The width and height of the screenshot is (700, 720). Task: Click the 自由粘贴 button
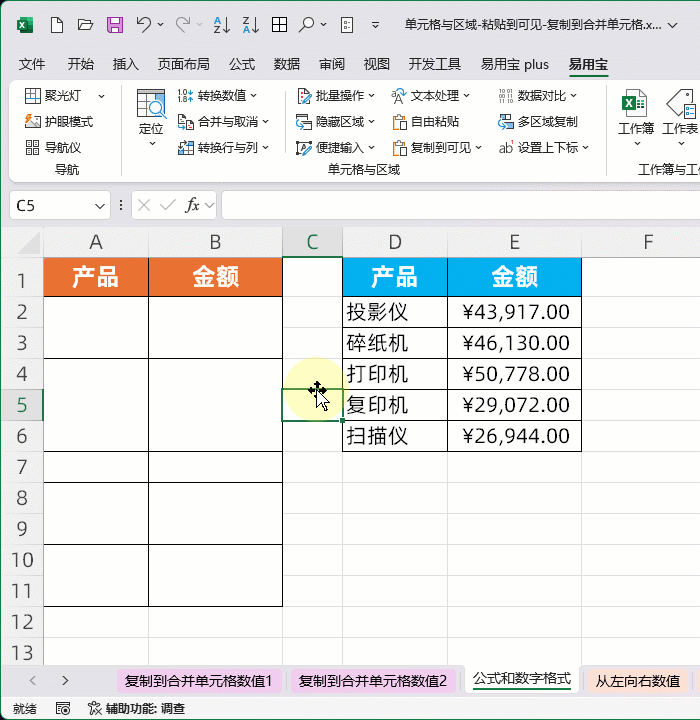pos(425,122)
